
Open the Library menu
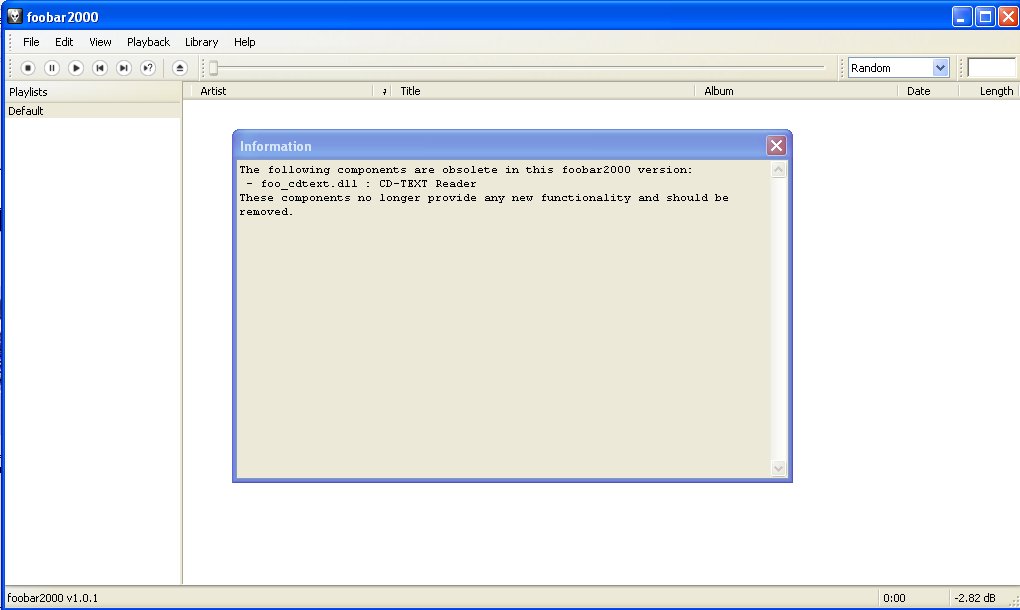click(201, 42)
